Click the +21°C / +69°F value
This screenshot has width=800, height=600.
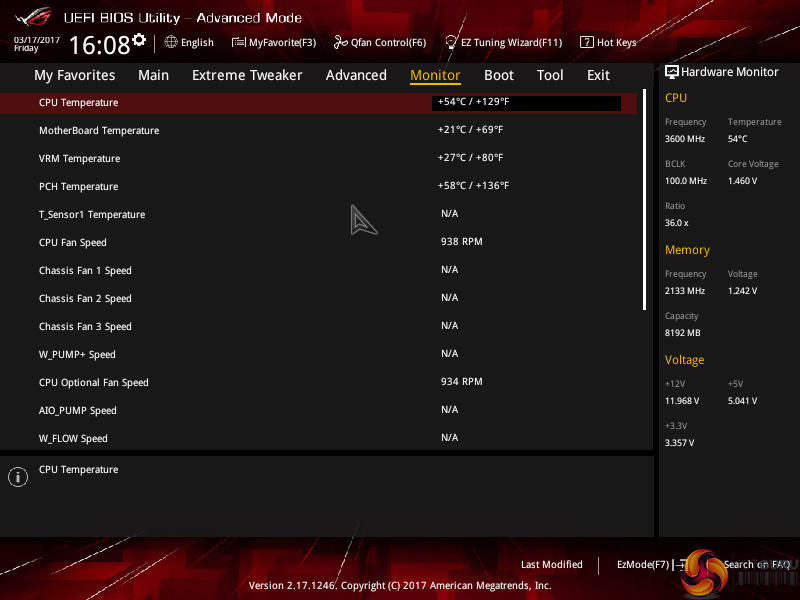[x=470, y=130]
